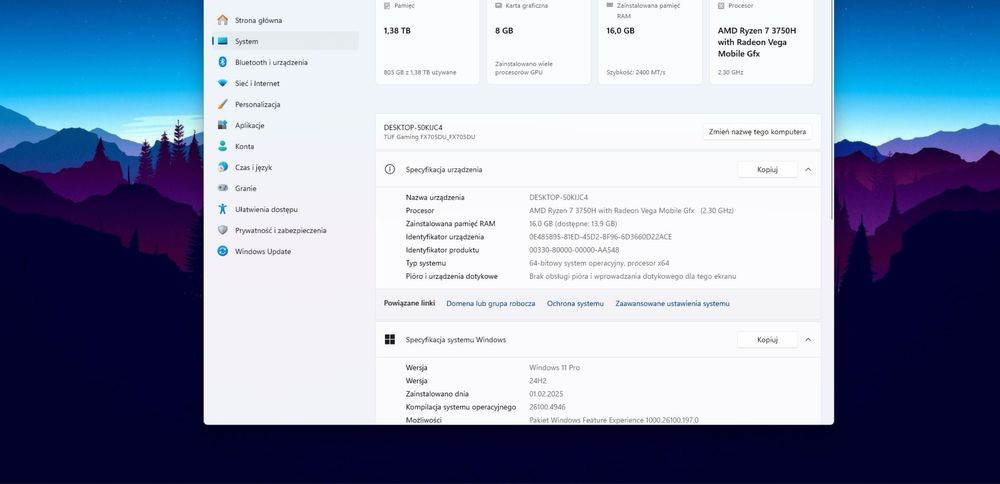Viewport: 1000px width, 484px height.
Task: Click the Pakiet Windows Feature Experience value
Action: [614, 420]
